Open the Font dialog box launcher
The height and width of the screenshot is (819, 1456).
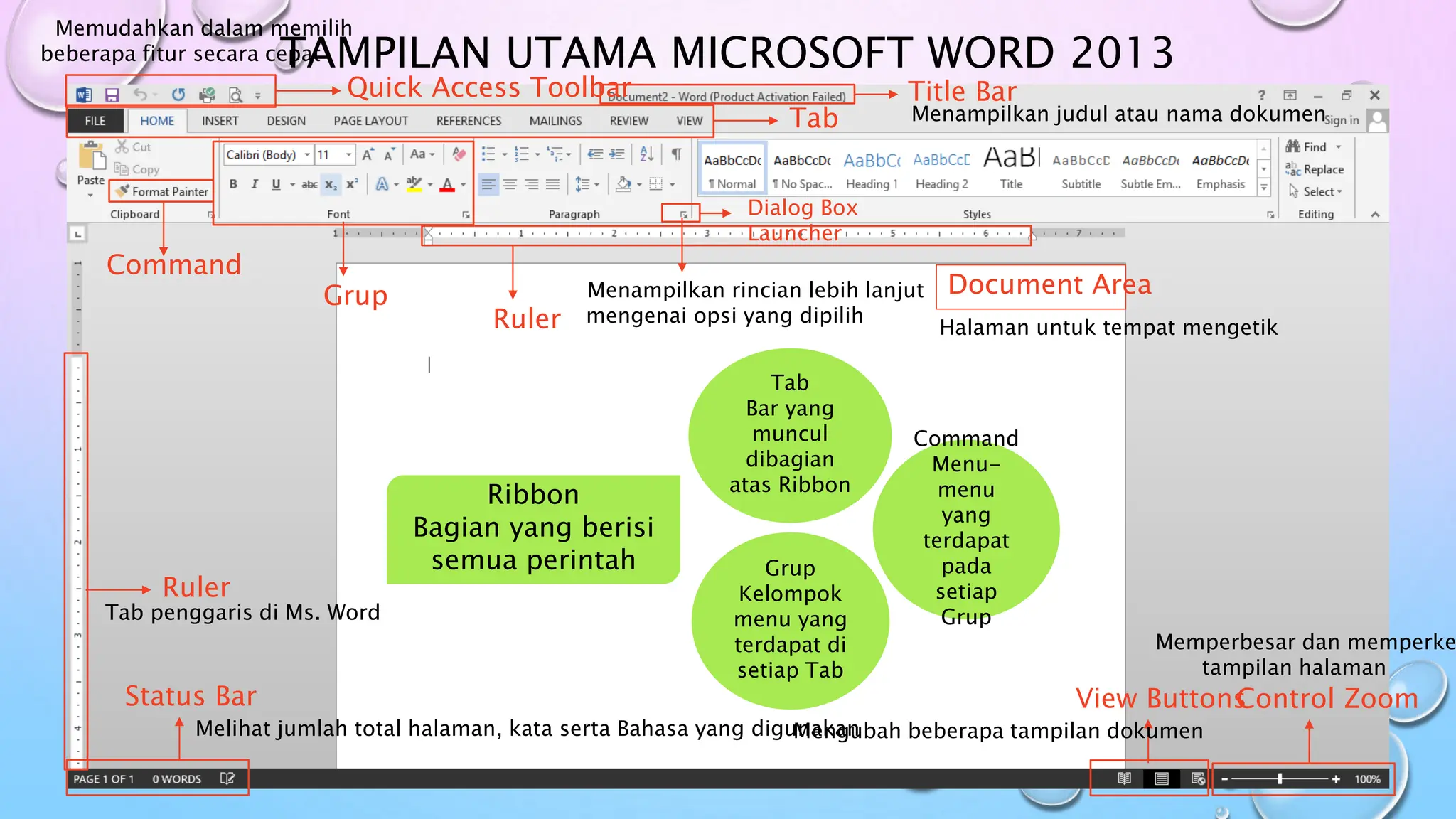[466, 214]
